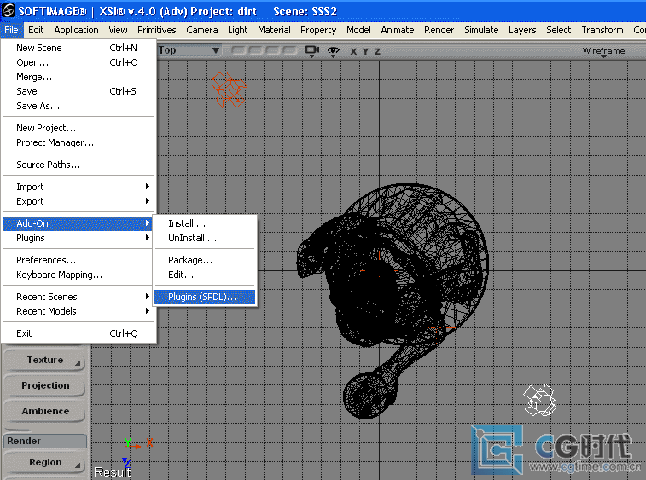Click the Render section header in the side panel
The width and height of the screenshot is (646, 480).
44,441
